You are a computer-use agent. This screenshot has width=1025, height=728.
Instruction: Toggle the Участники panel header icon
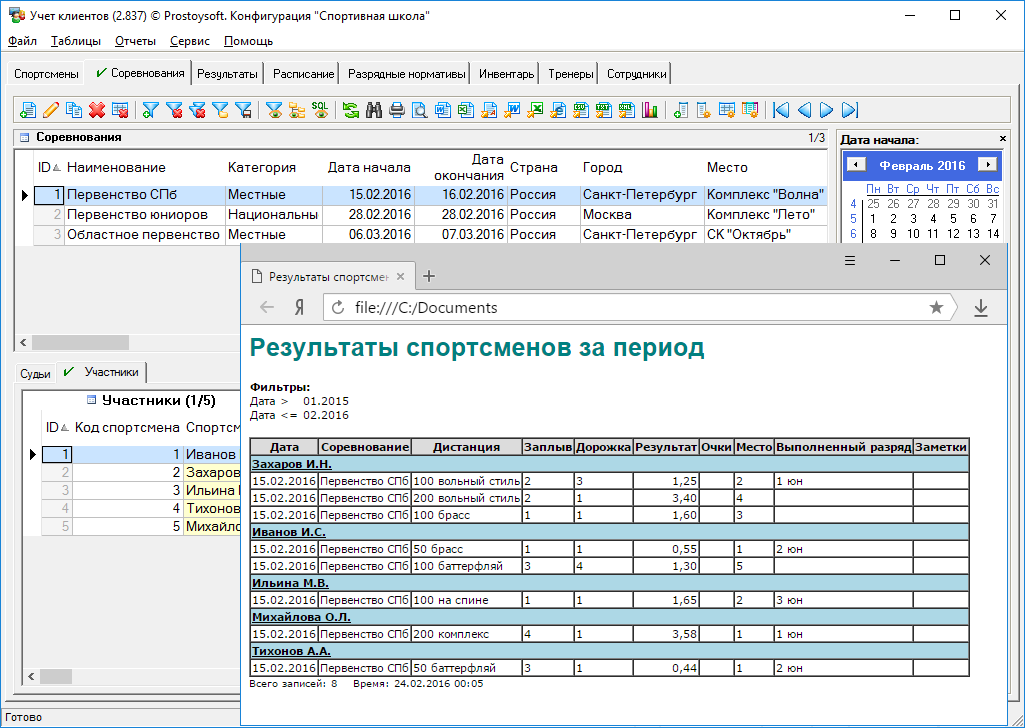pos(91,401)
